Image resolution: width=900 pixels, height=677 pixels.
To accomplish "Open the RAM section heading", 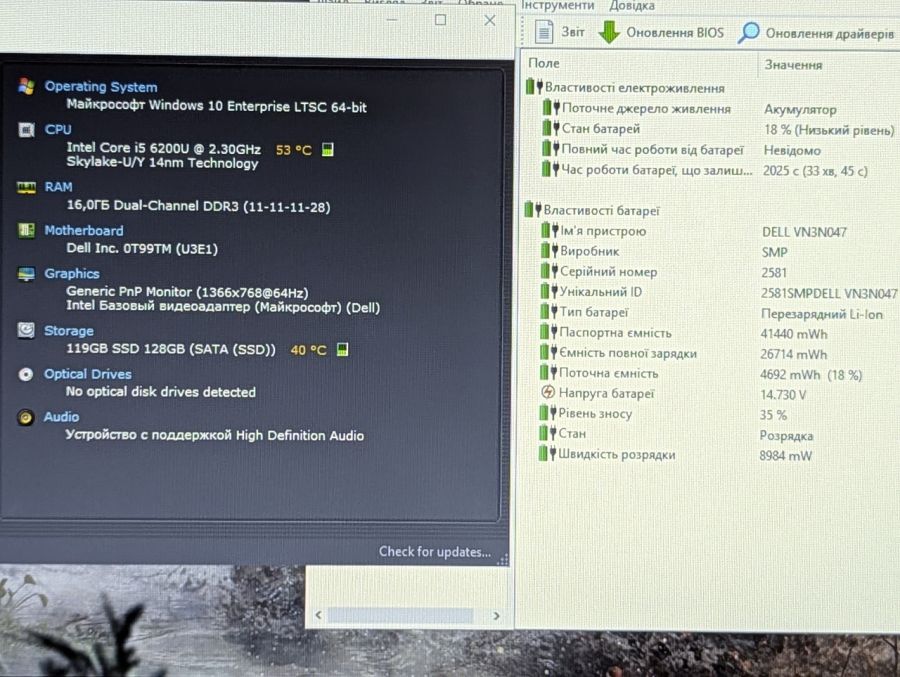I will click(x=59, y=187).
